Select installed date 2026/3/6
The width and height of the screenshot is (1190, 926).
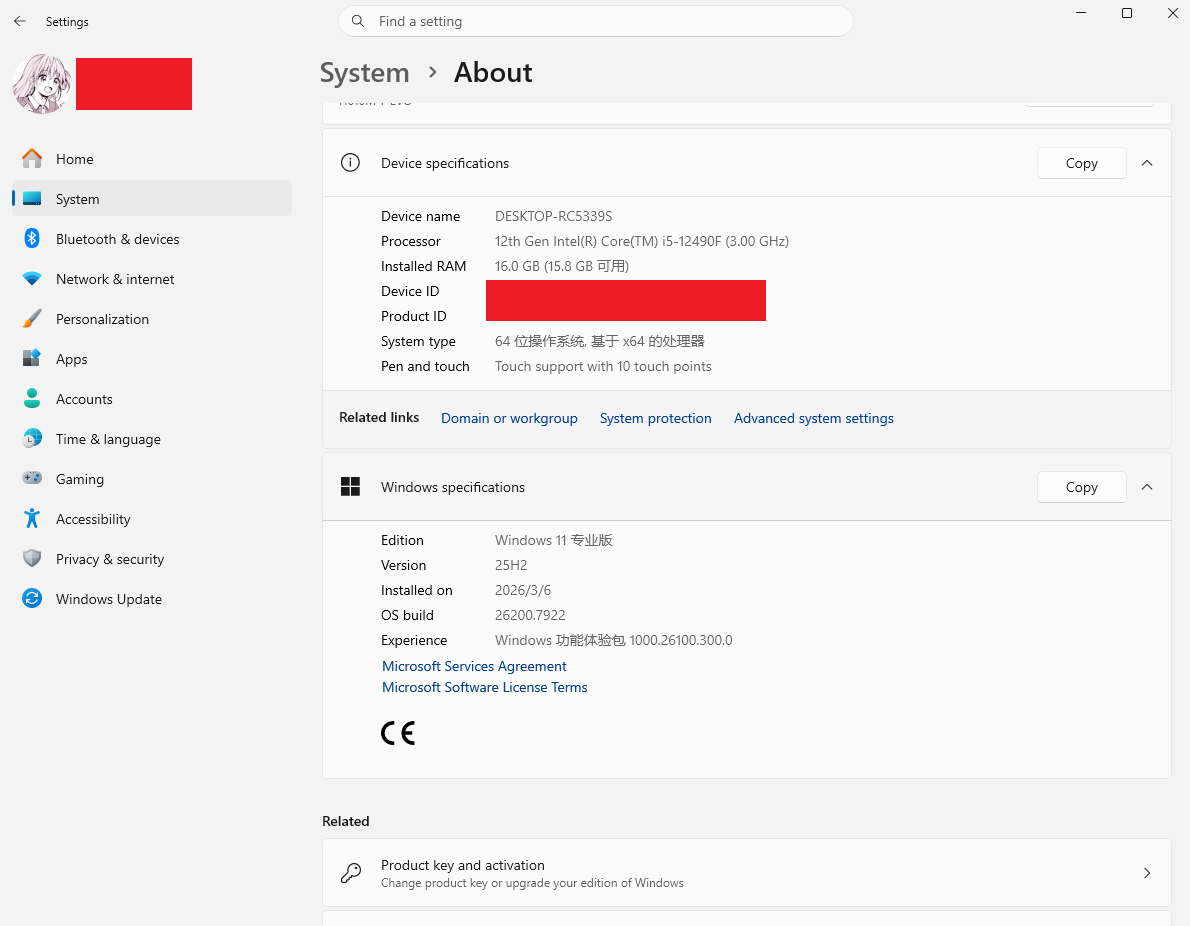coord(523,591)
